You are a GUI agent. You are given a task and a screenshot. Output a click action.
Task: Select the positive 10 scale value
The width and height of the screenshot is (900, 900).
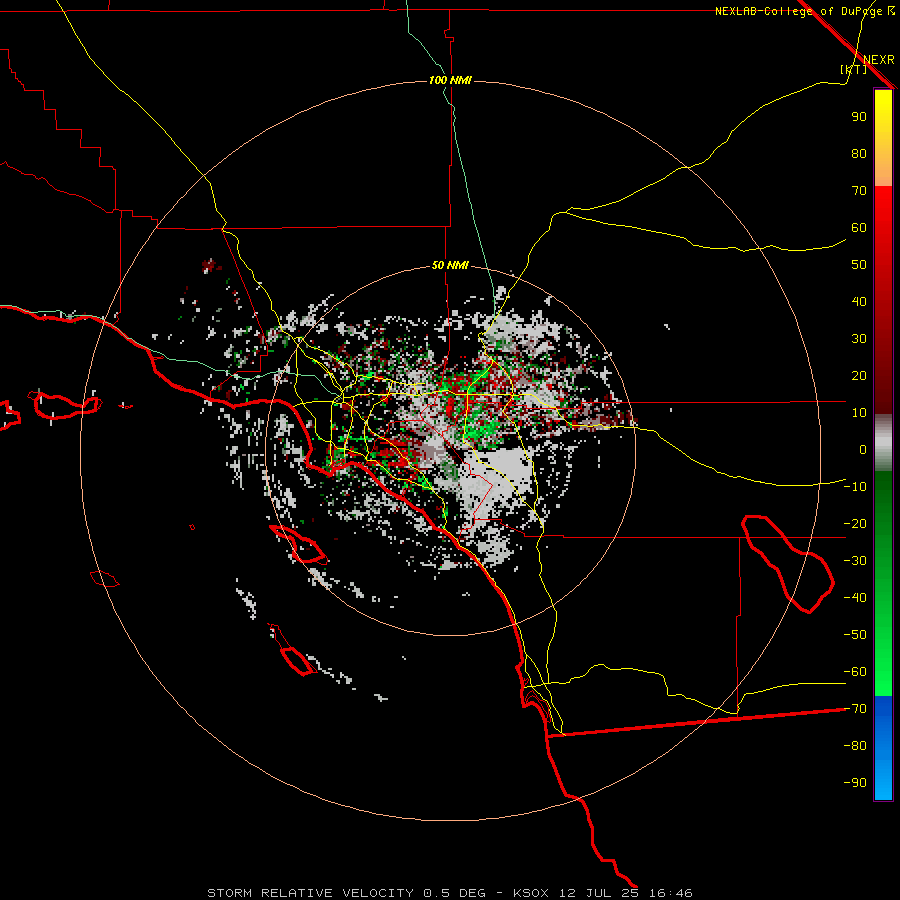coord(859,413)
